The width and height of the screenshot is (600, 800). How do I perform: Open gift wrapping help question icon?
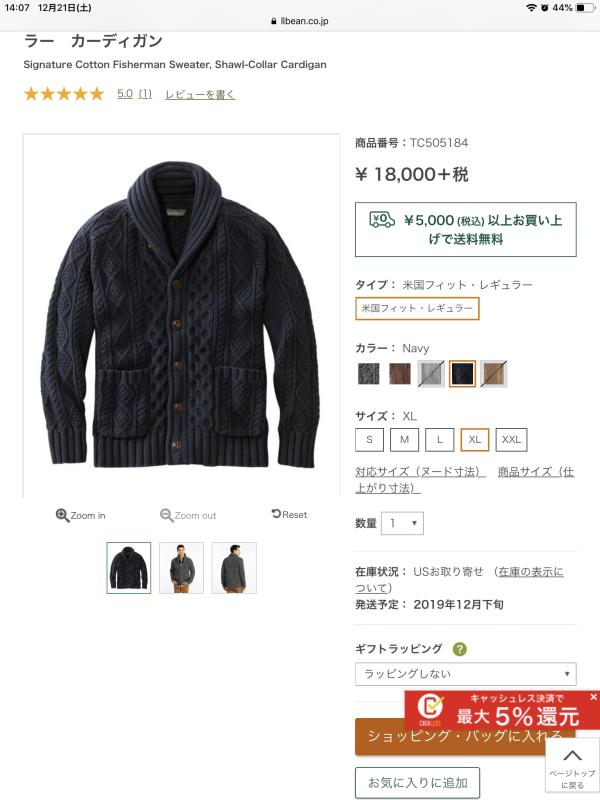[459, 649]
